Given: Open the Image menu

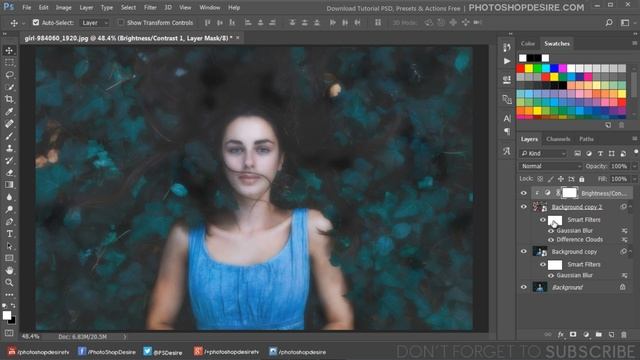Looking at the screenshot, I should [x=63, y=7].
